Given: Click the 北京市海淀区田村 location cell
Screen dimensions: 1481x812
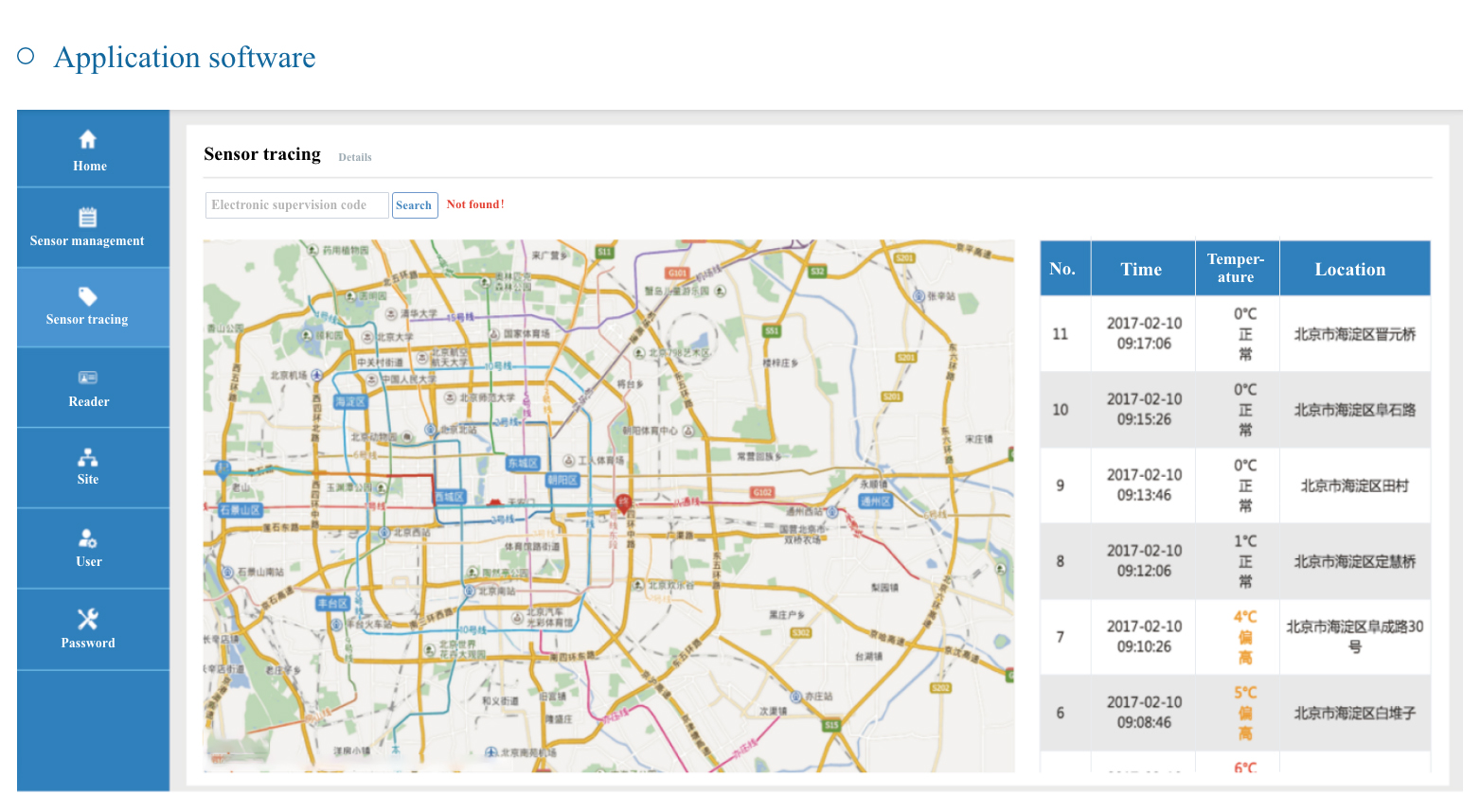Looking at the screenshot, I should 1355,485.
